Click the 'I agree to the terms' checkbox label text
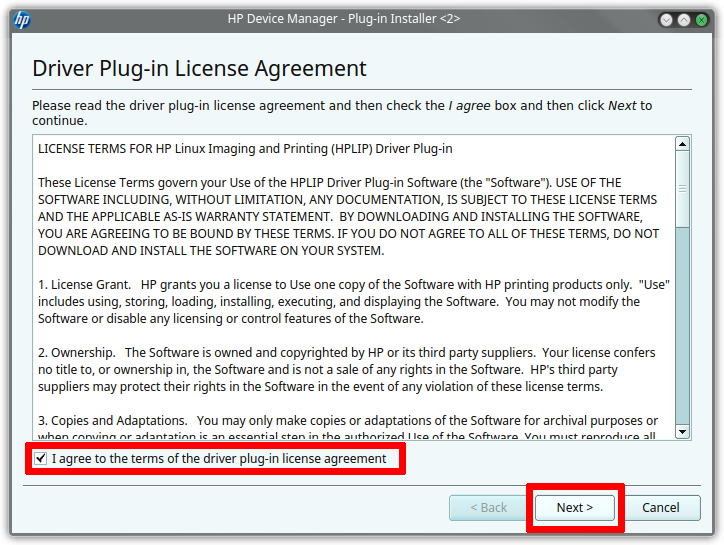Viewport: 724px width, 545px height. 219,458
